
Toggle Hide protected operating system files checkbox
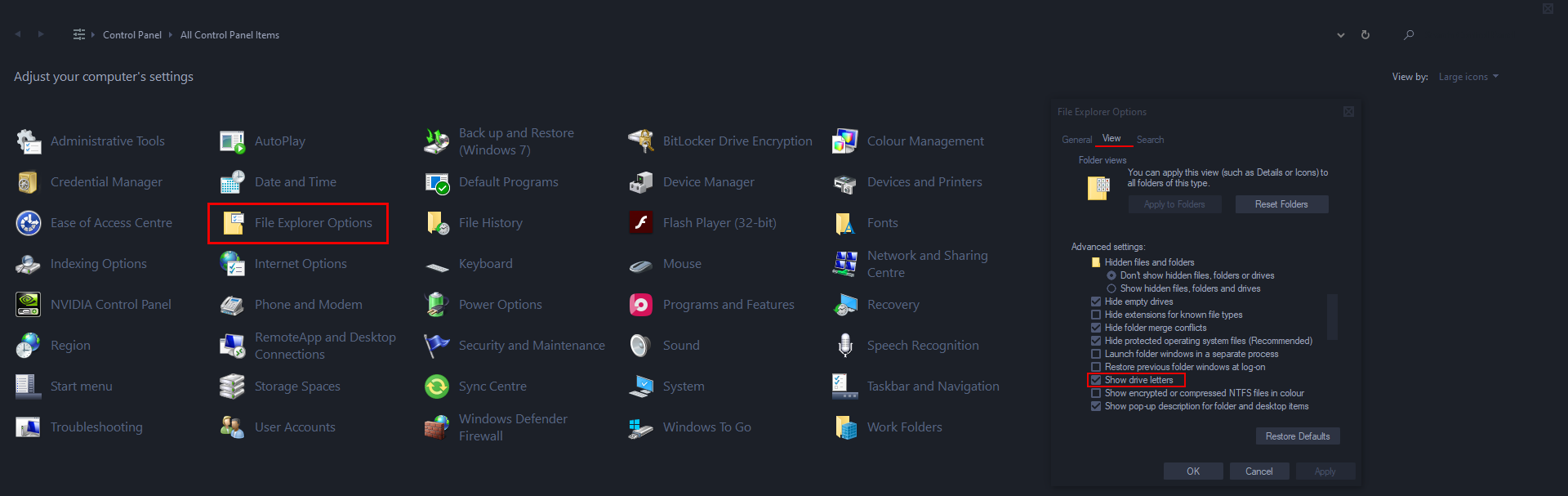point(1096,341)
